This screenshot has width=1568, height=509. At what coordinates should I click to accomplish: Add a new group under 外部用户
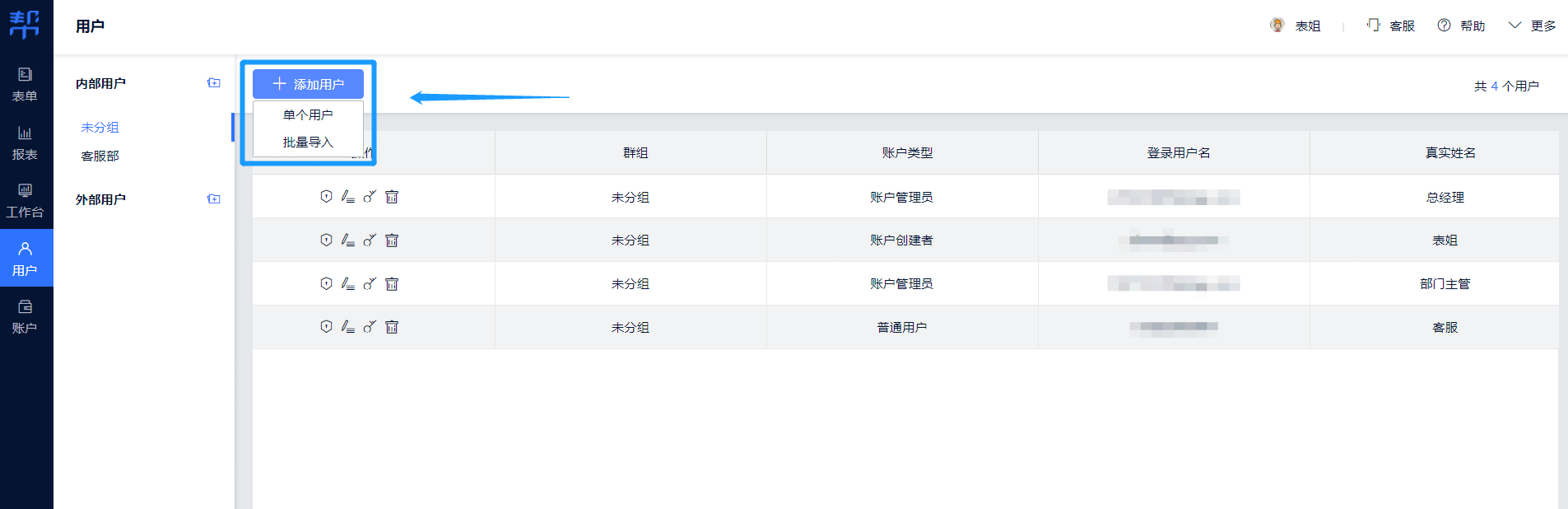click(x=214, y=199)
